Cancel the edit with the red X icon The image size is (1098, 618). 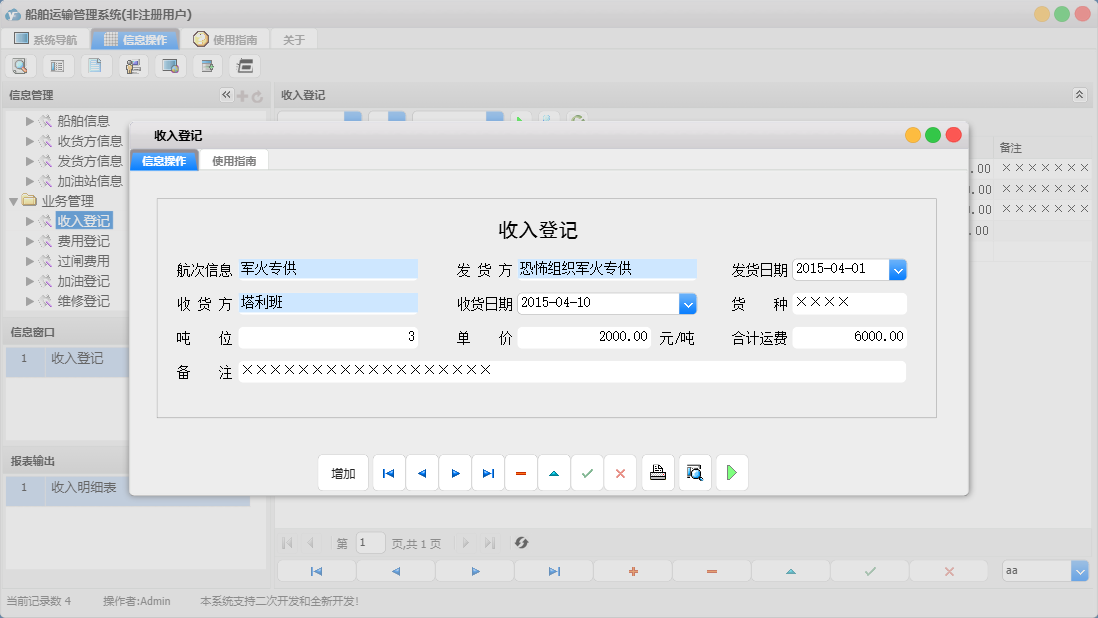tap(620, 472)
